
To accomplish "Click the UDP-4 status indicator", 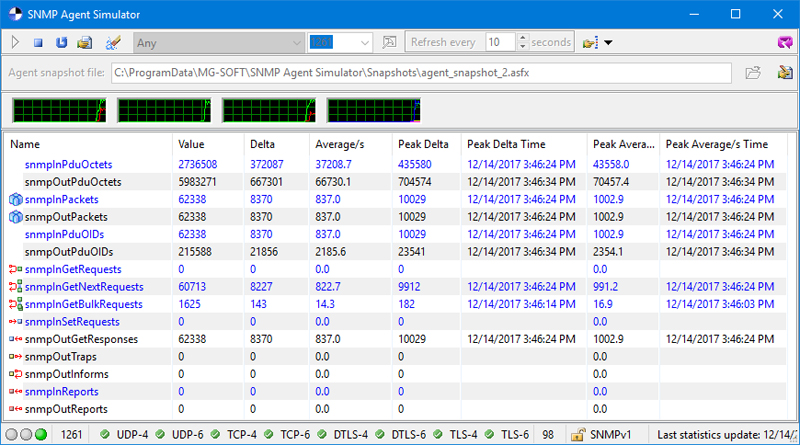I will click(124, 435).
